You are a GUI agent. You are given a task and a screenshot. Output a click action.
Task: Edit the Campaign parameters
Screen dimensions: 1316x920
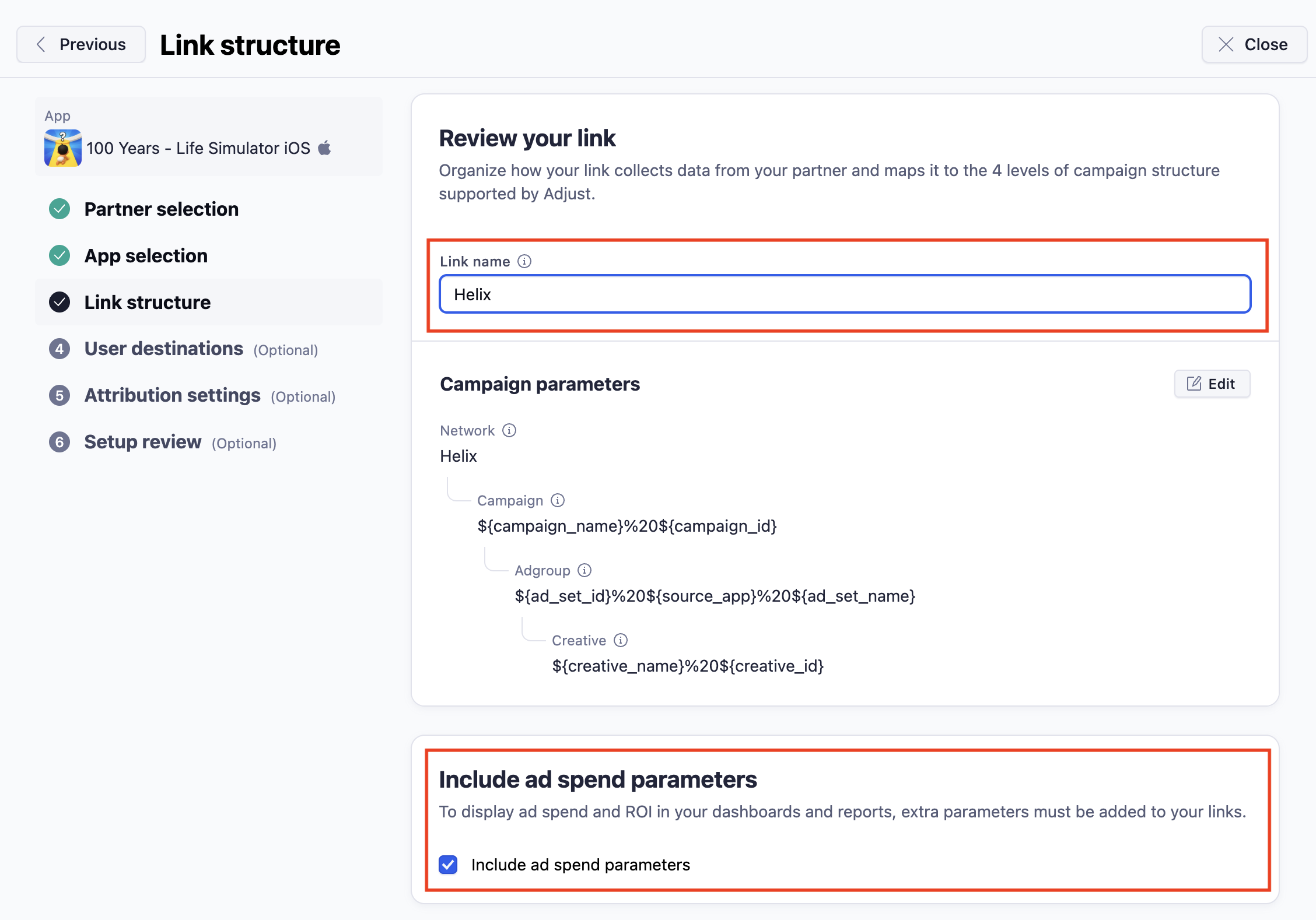tap(1212, 384)
